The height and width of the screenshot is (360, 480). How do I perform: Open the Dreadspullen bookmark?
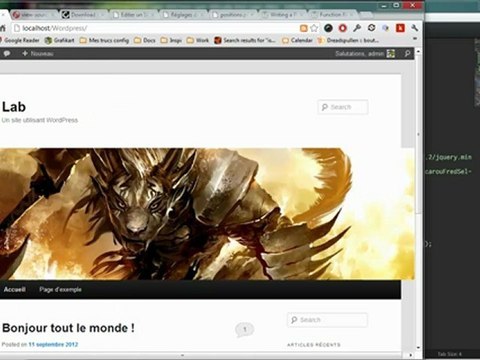click(348, 40)
